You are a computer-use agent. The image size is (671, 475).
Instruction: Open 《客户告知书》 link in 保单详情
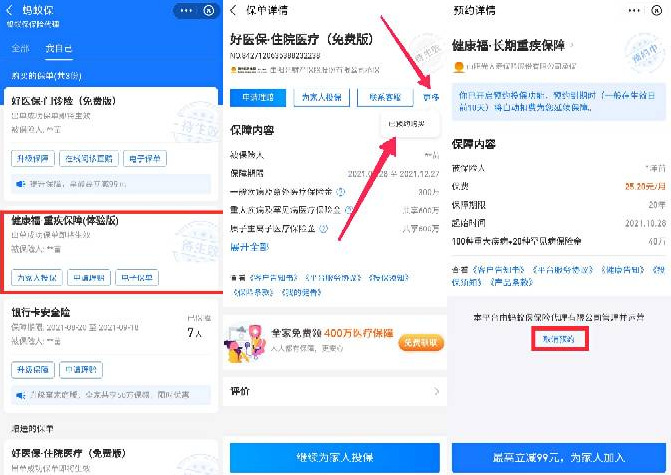[273, 278]
